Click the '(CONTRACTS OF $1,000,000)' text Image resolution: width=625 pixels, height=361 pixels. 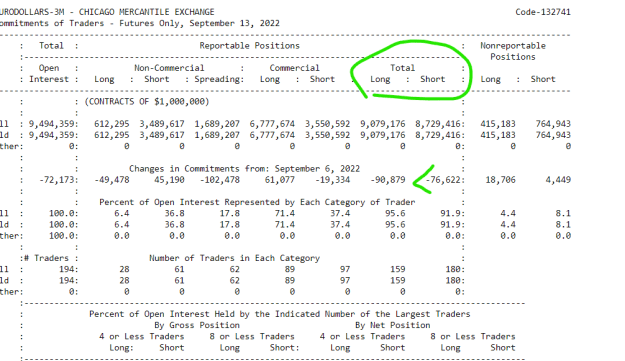[x=147, y=102]
